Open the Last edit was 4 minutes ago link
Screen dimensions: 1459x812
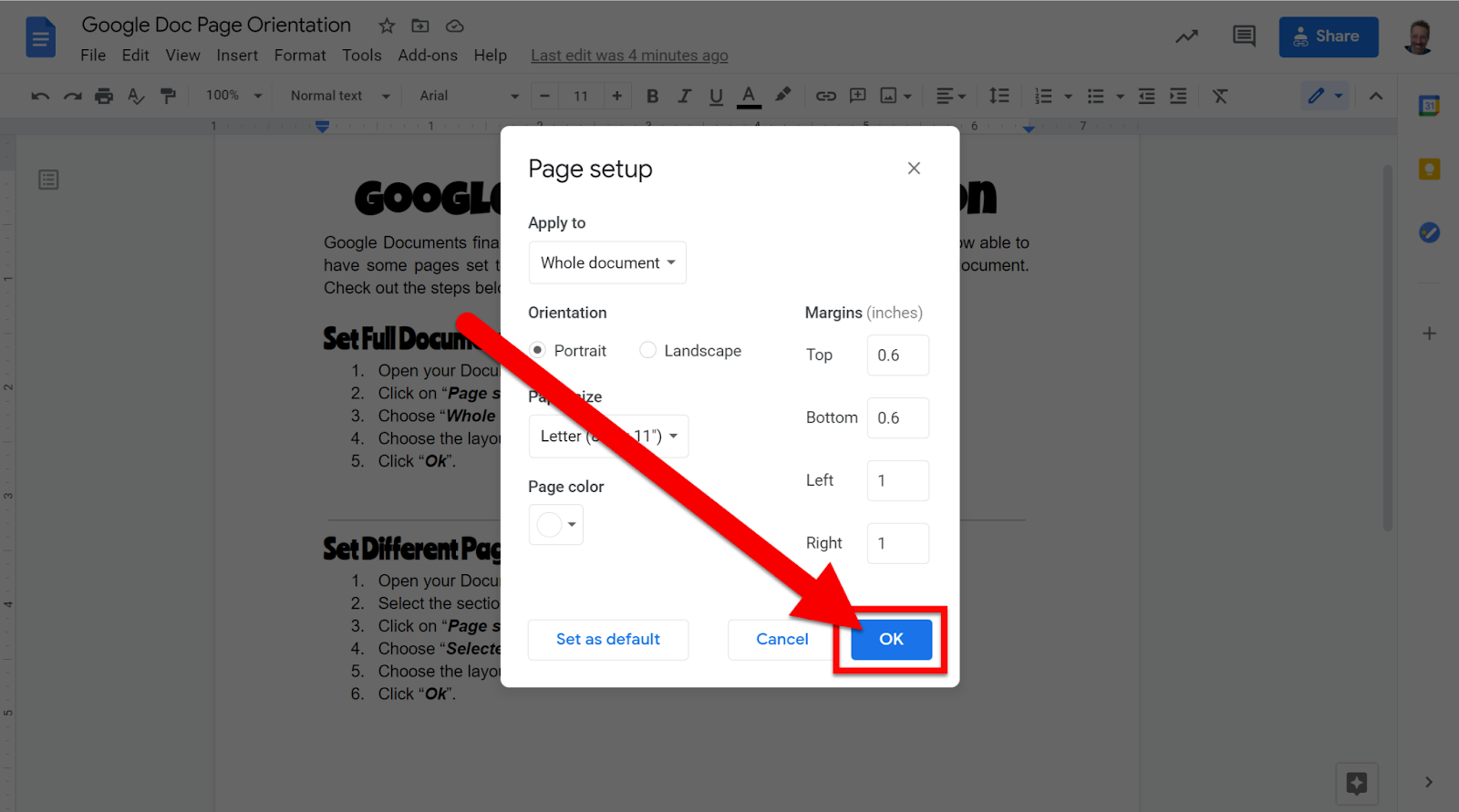pyautogui.click(x=629, y=56)
